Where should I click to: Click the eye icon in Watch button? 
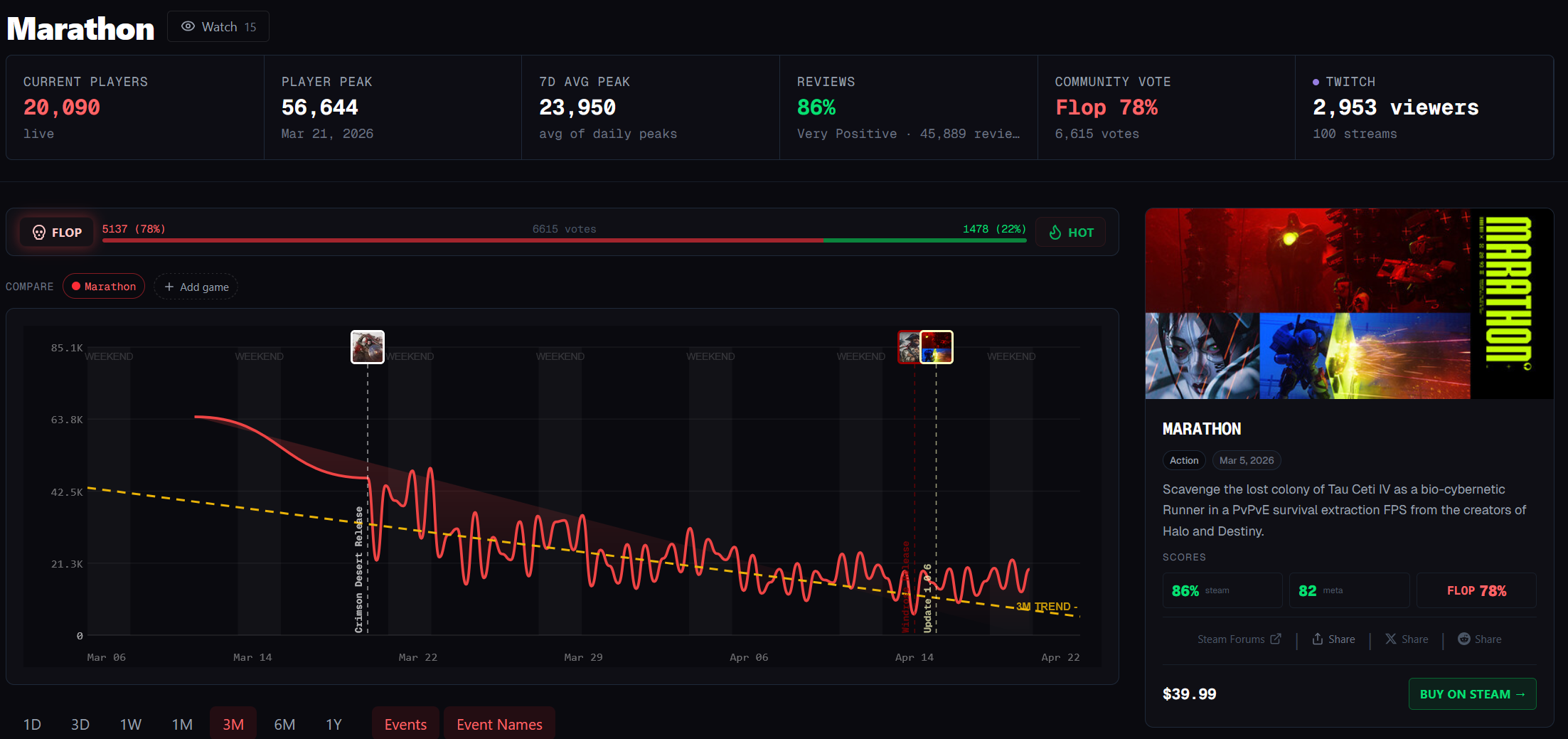point(188,26)
